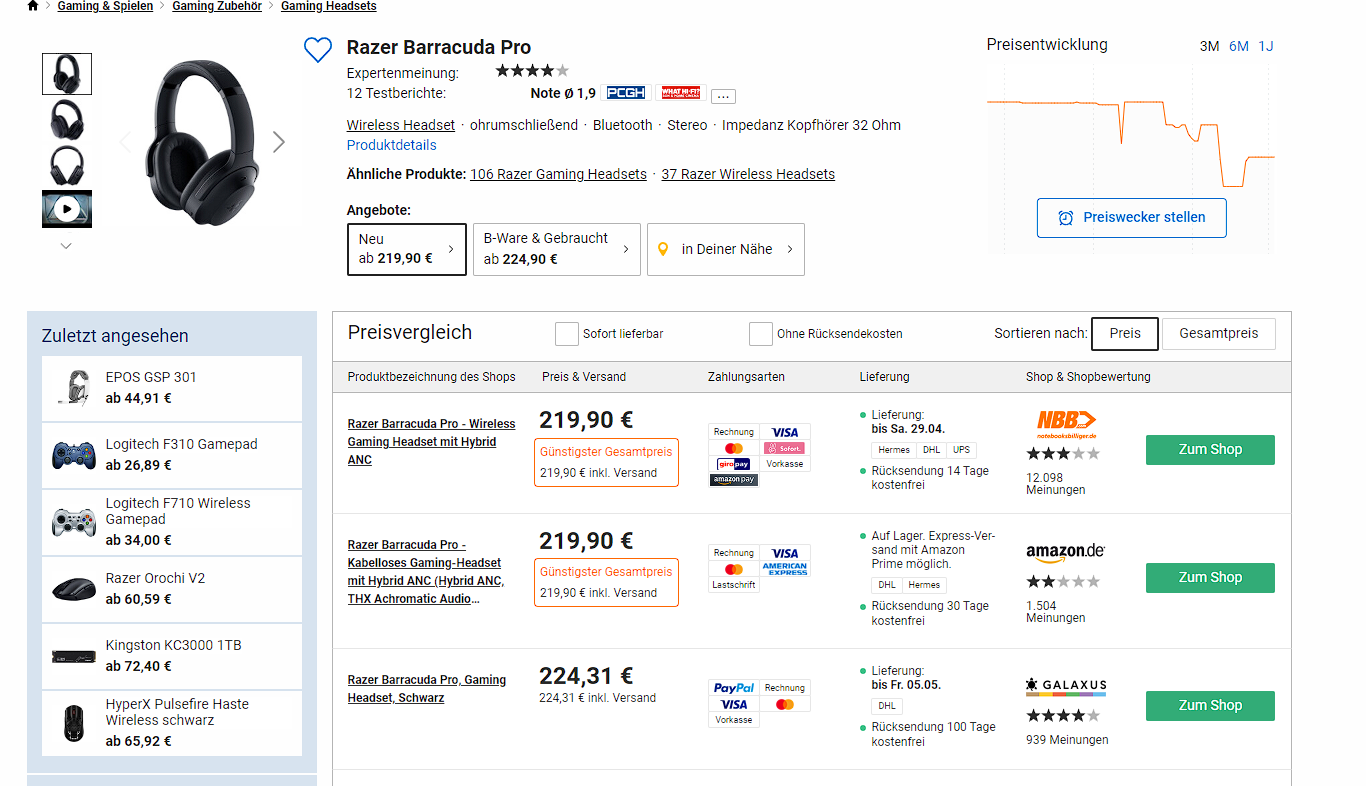This screenshot has width=1366, height=786.
Task: Go to Gaming Headsets breadcrumb
Action: pyautogui.click(x=329, y=6)
